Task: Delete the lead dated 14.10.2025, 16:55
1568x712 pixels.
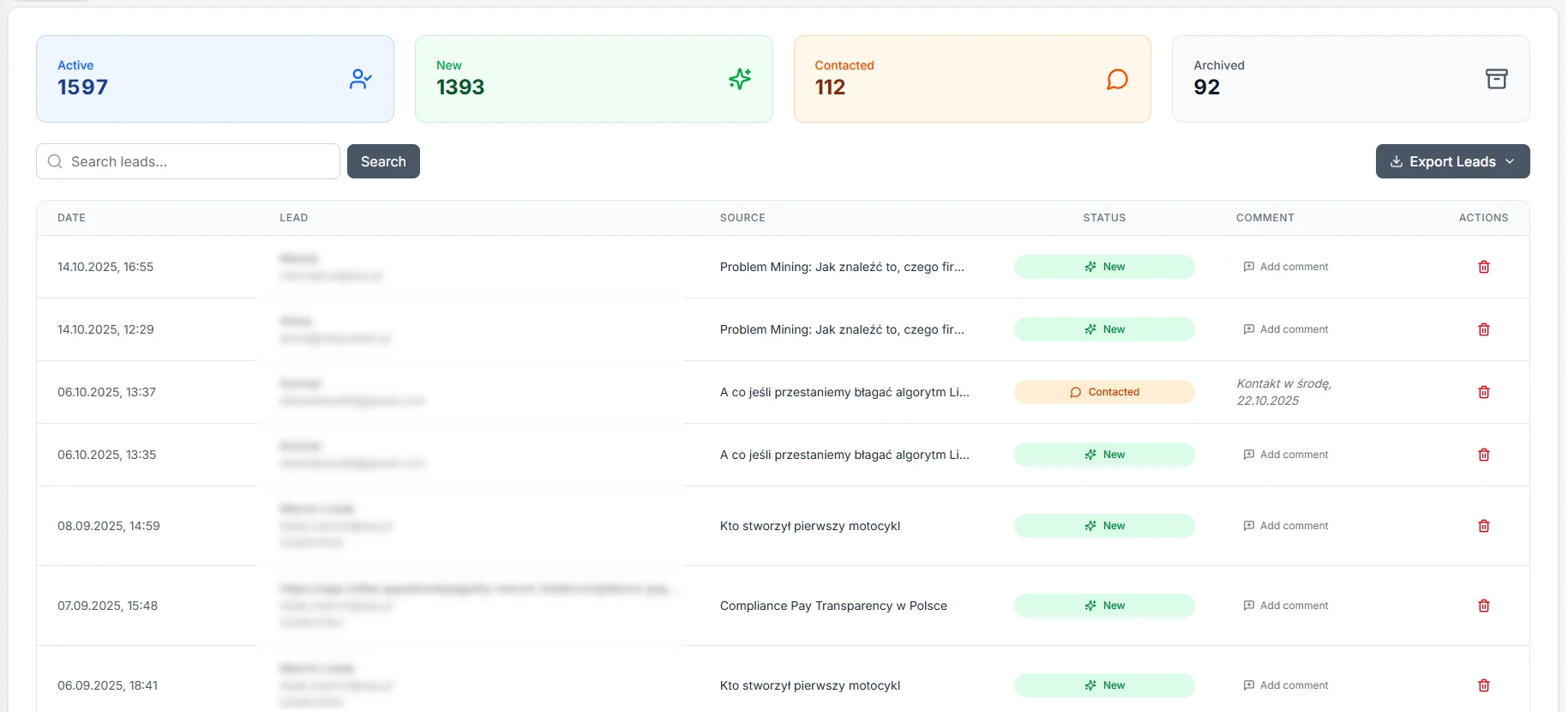Action: pos(1483,267)
